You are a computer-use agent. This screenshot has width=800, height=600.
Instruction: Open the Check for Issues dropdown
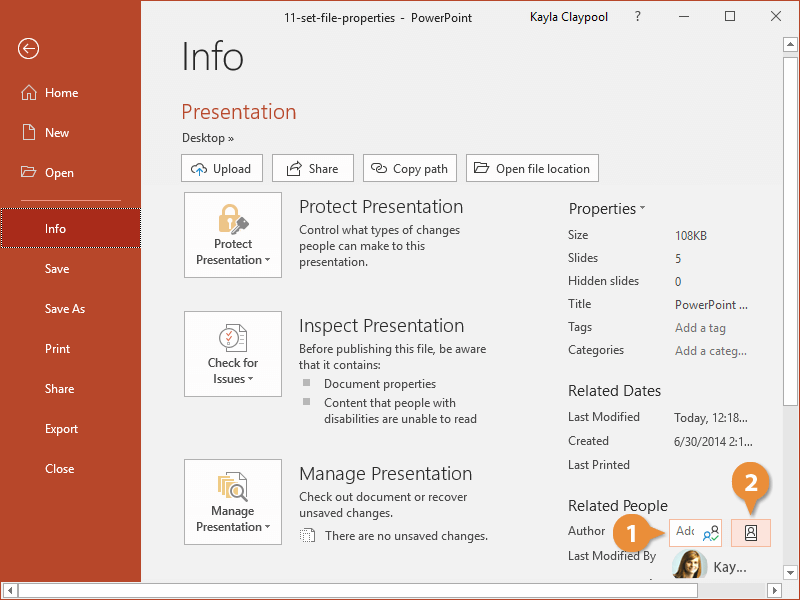coord(233,354)
